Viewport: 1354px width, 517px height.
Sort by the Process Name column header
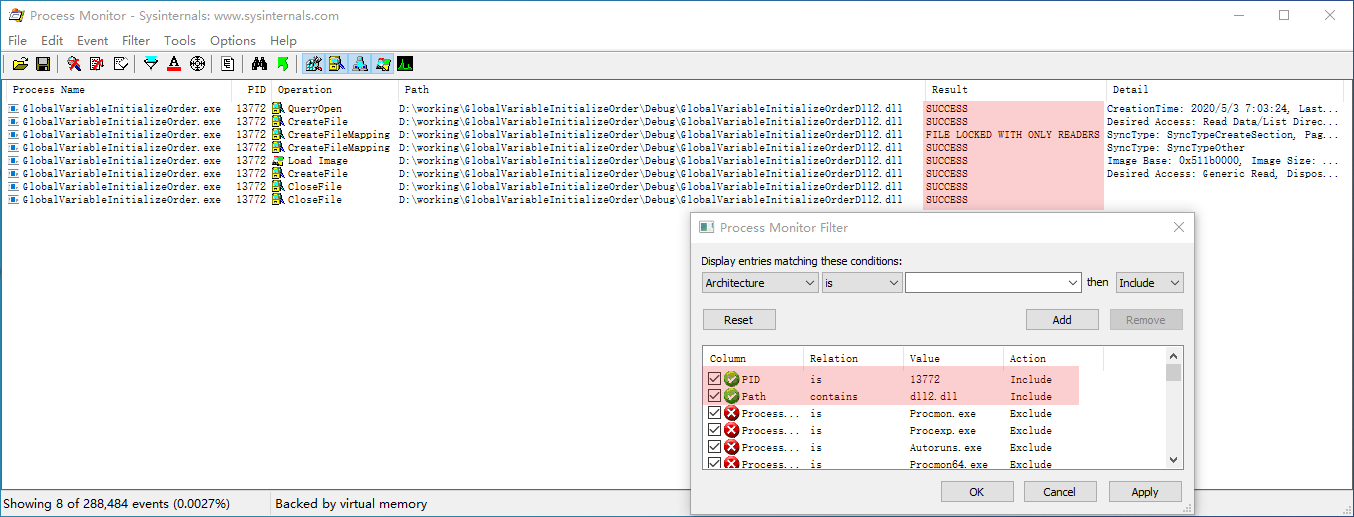(x=118, y=89)
